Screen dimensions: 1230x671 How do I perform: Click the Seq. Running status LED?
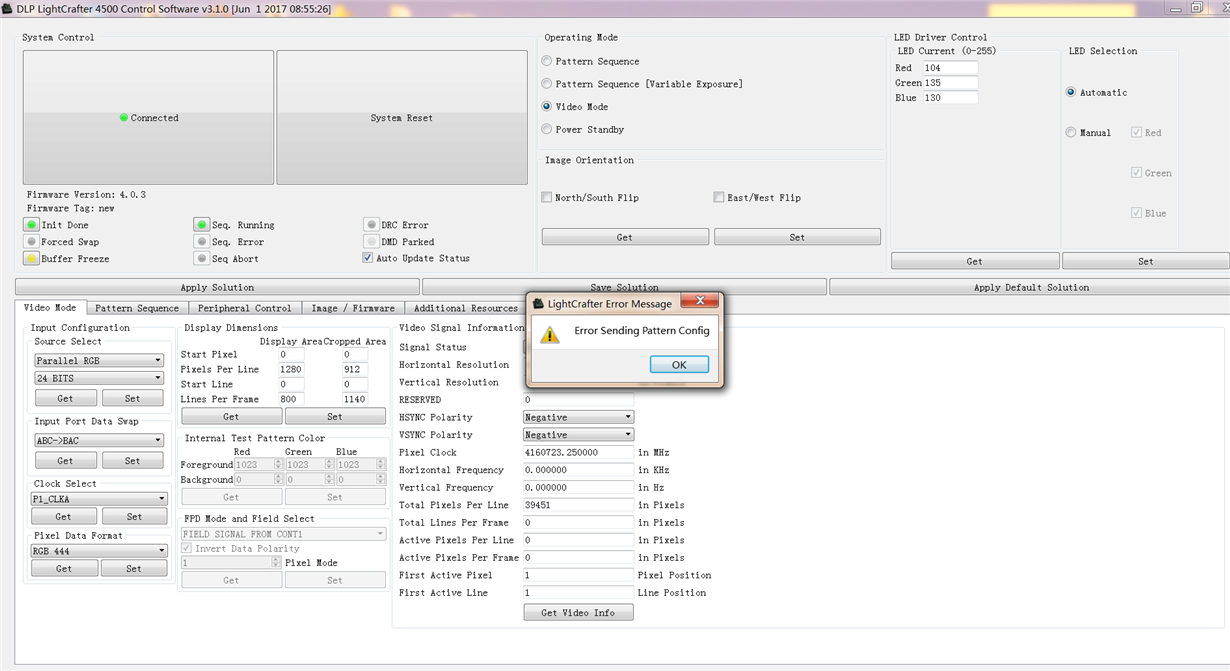pos(202,225)
